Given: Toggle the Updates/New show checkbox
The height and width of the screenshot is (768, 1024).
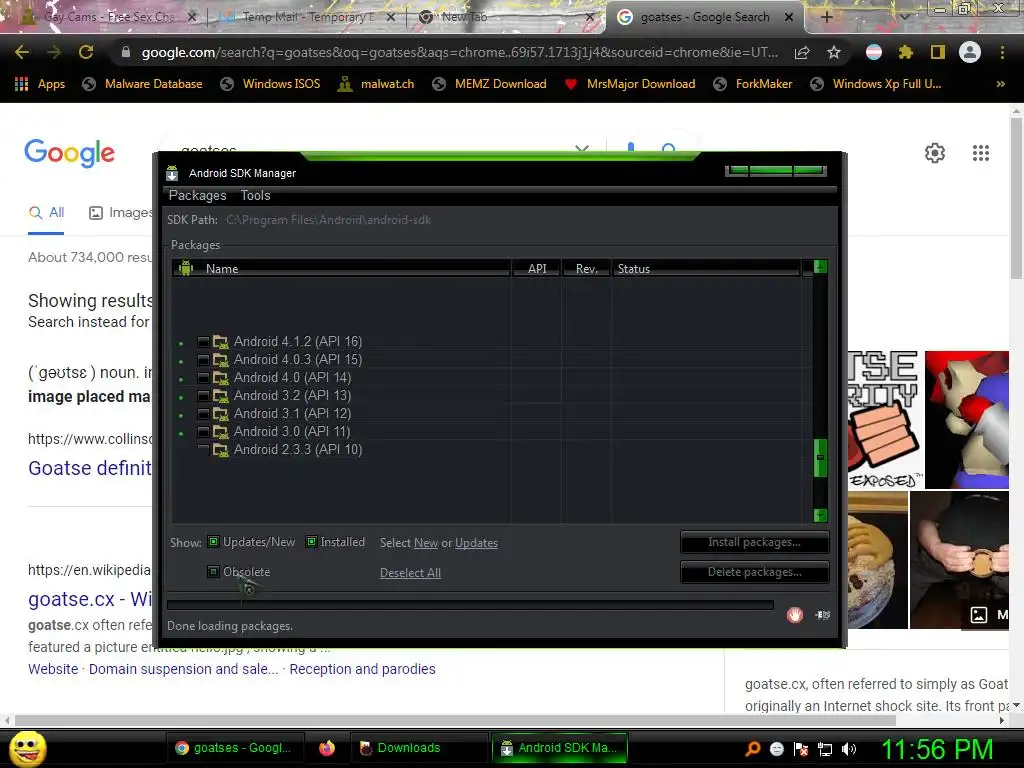Looking at the screenshot, I should (213, 541).
